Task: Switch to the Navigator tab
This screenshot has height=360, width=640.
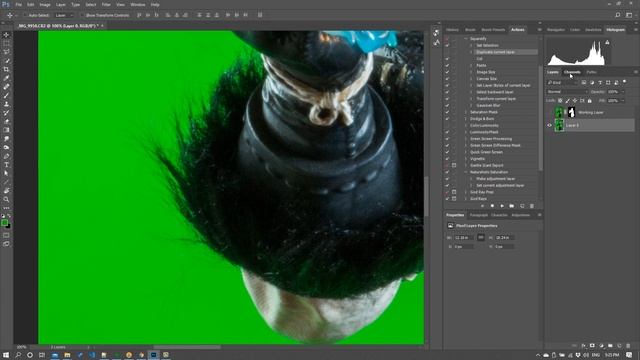Action: coord(556,30)
